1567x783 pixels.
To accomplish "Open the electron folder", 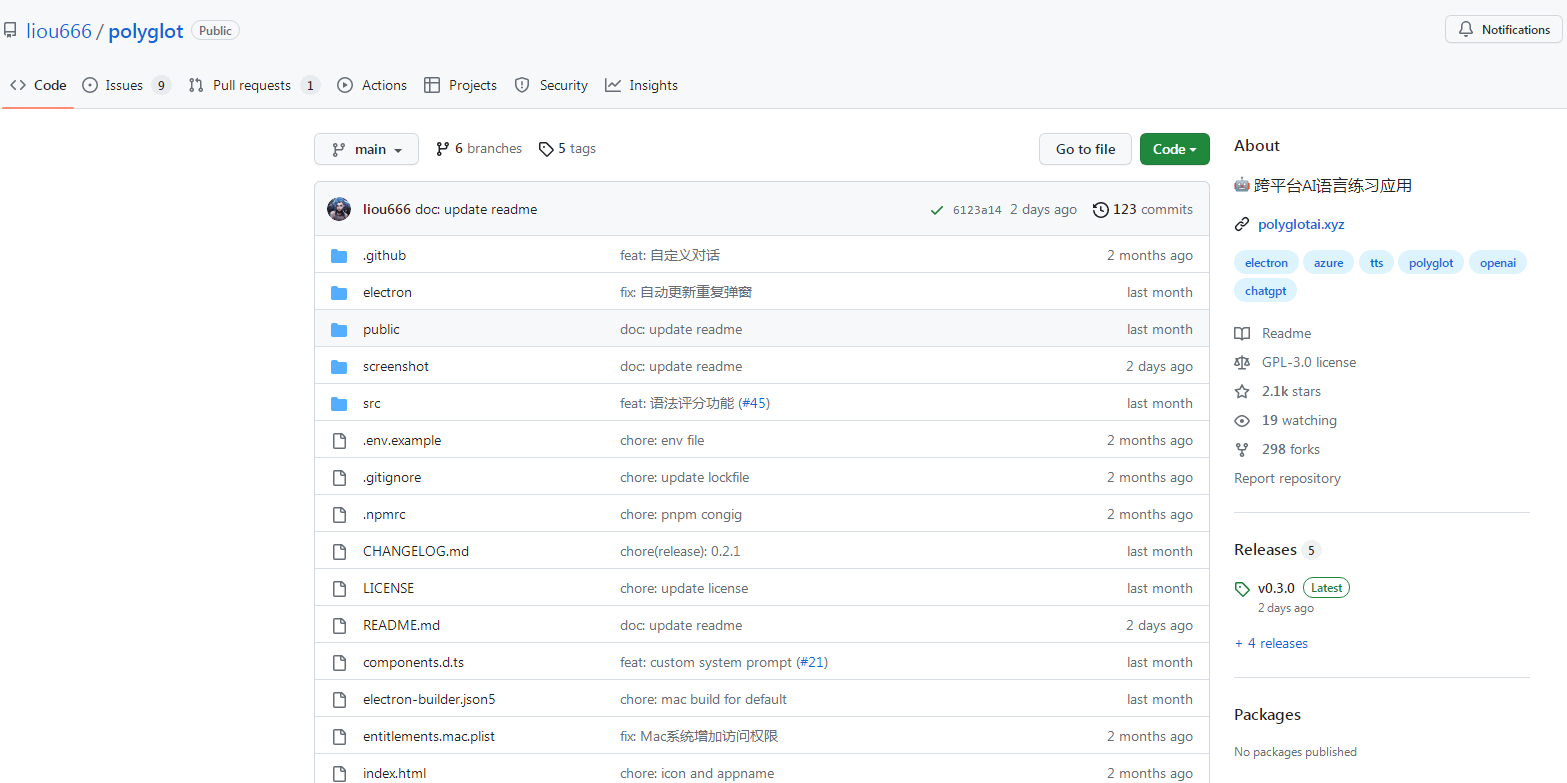I will click(x=387, y=293).
